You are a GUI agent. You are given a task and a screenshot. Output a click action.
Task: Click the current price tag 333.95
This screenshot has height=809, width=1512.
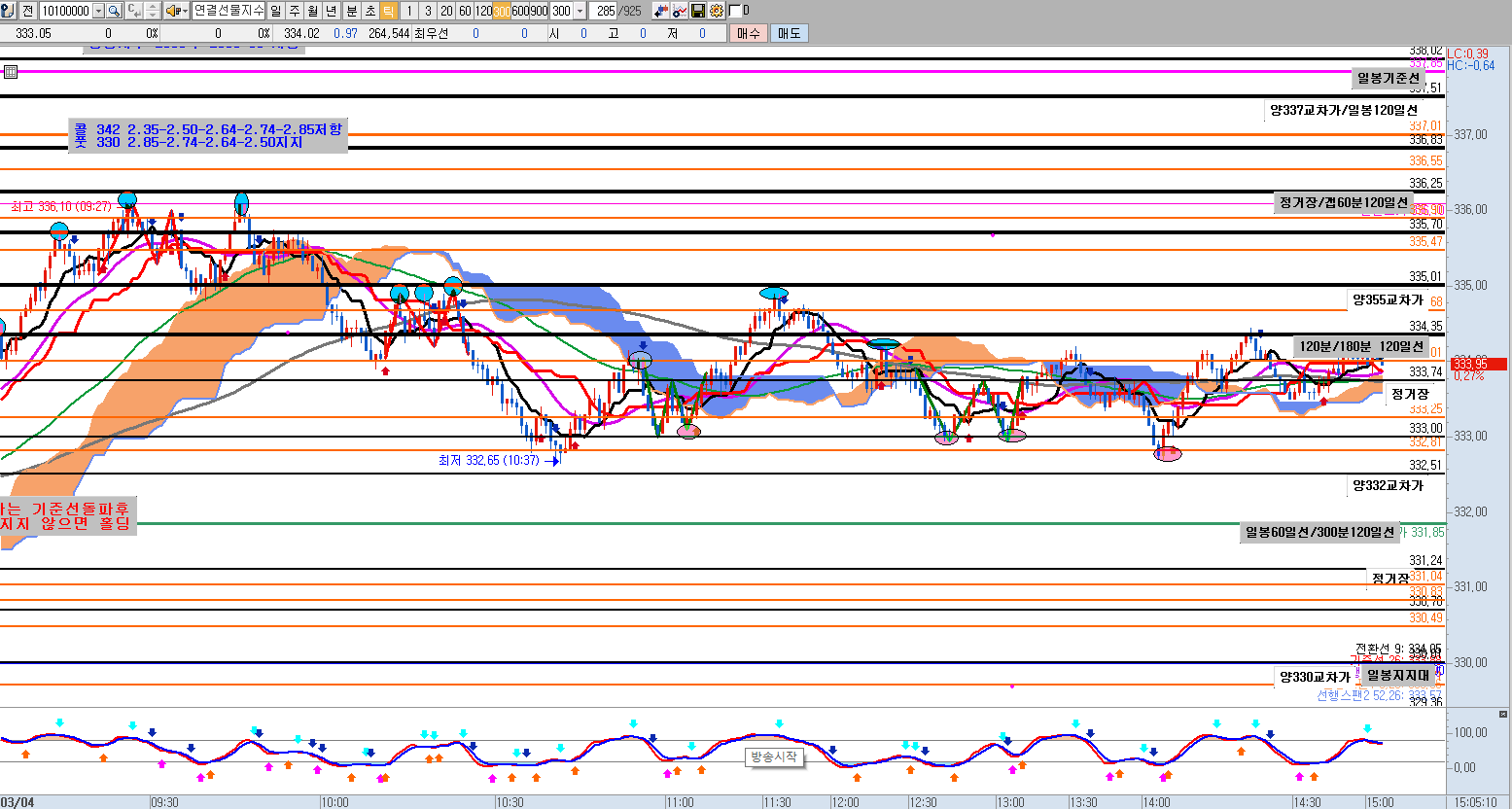tap(1477, 364)
